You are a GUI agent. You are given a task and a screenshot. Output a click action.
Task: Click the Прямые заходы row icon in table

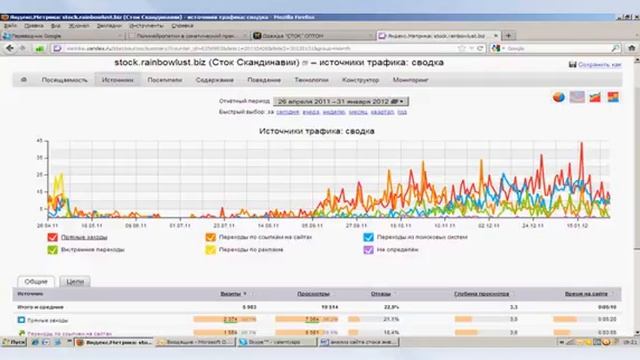click(x=21, y=320)
